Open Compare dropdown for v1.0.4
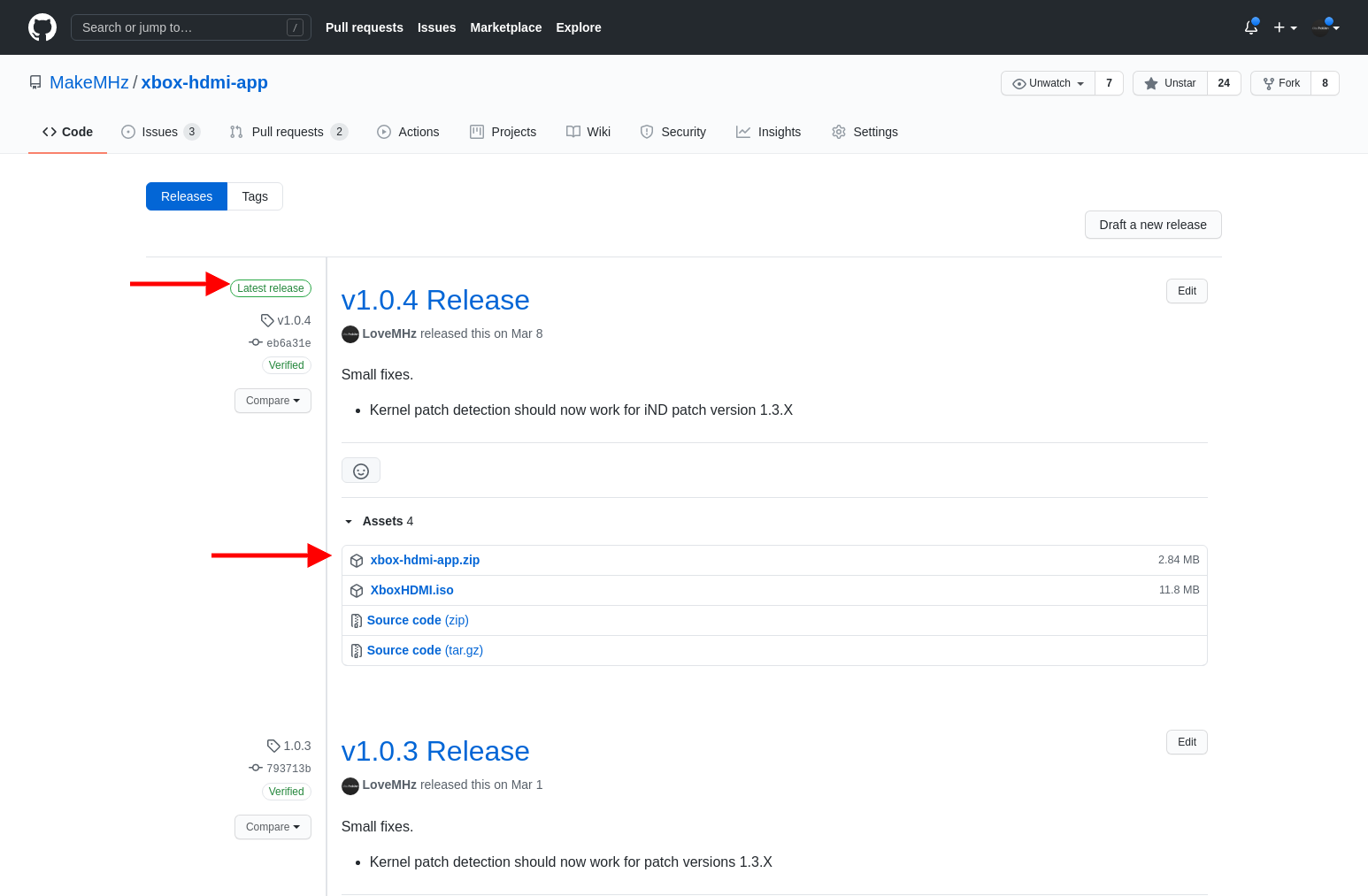 tap(273, 401)
